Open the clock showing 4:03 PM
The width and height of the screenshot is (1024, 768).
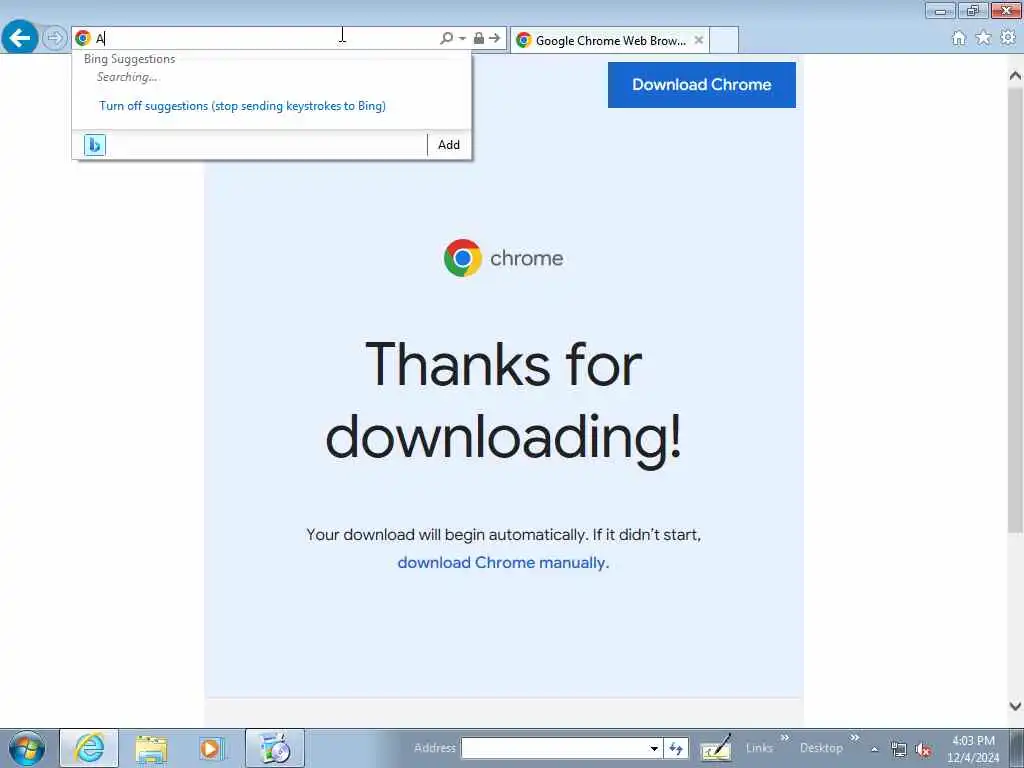tap(973, 748)
